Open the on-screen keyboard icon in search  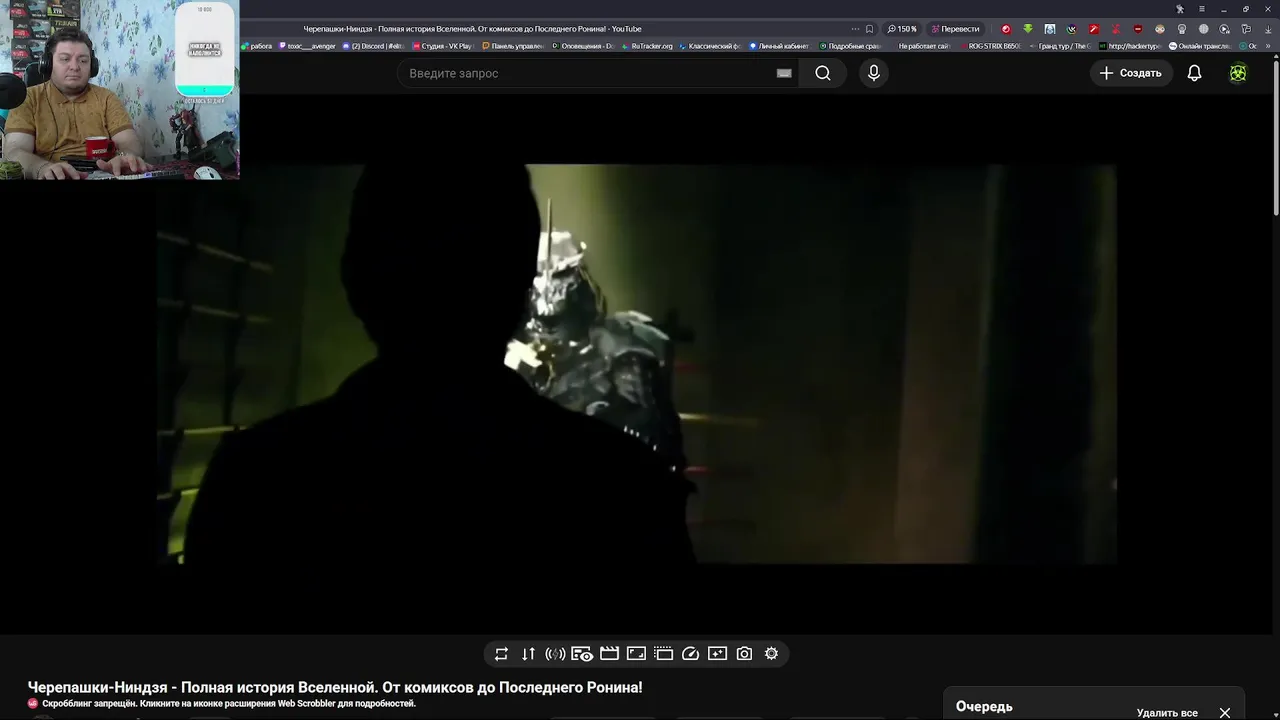tap(784, 73)
